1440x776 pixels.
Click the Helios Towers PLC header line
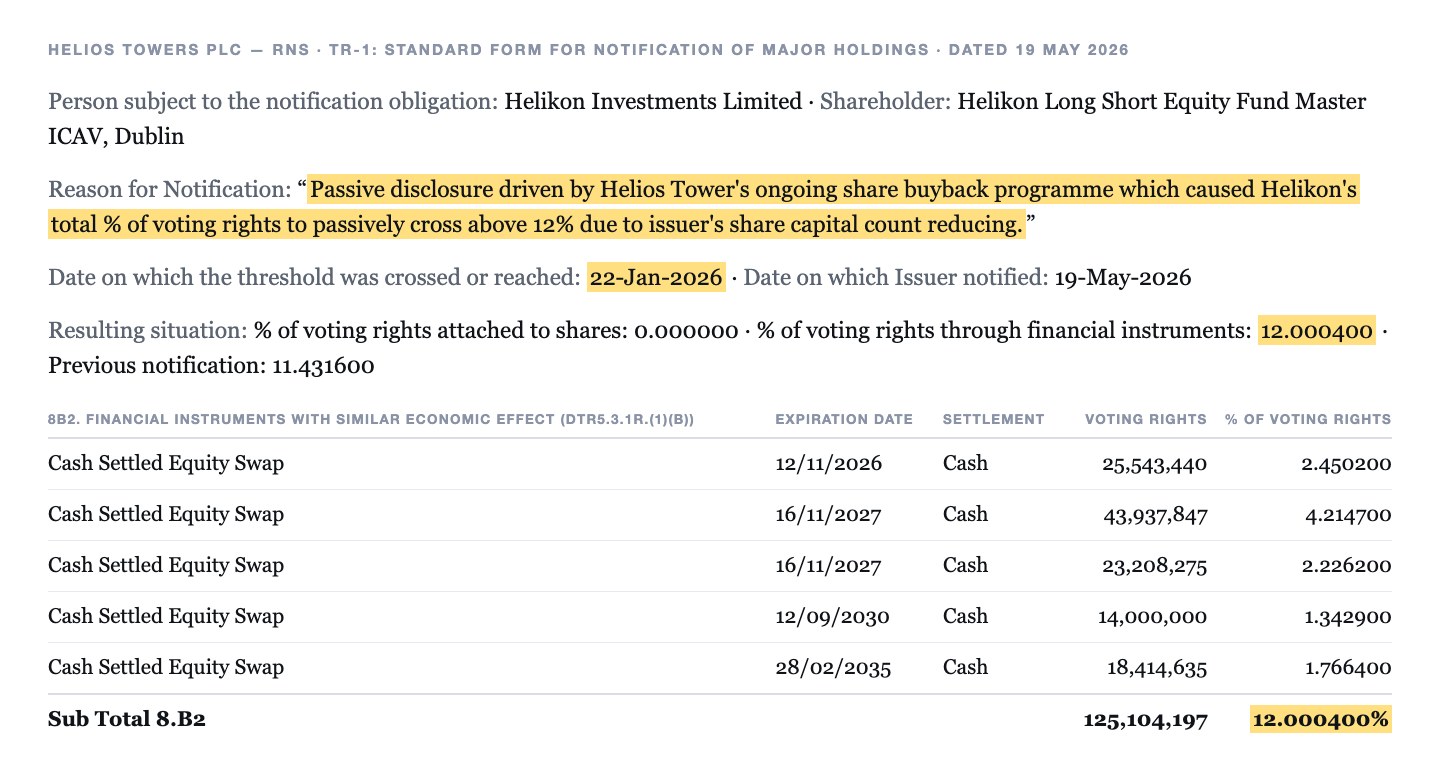tap(588, 49)
